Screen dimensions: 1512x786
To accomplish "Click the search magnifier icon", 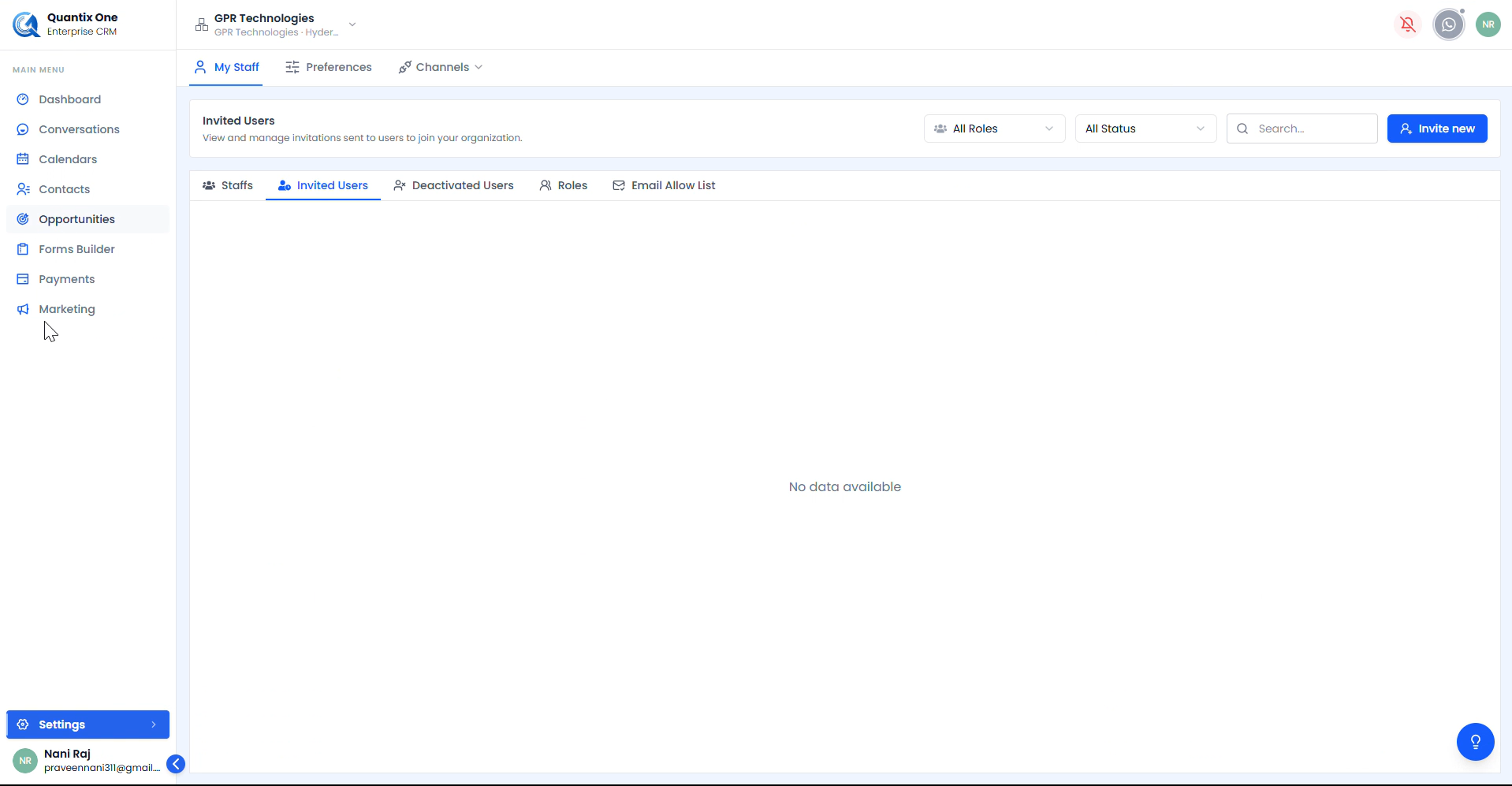I will [1242, 129].
